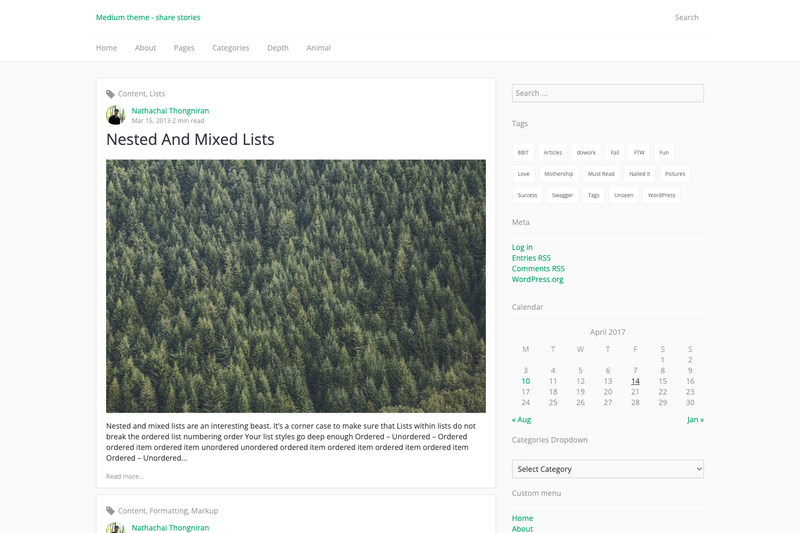800x533 pixels.
Task: Select the Success tag
Action: 527,195
